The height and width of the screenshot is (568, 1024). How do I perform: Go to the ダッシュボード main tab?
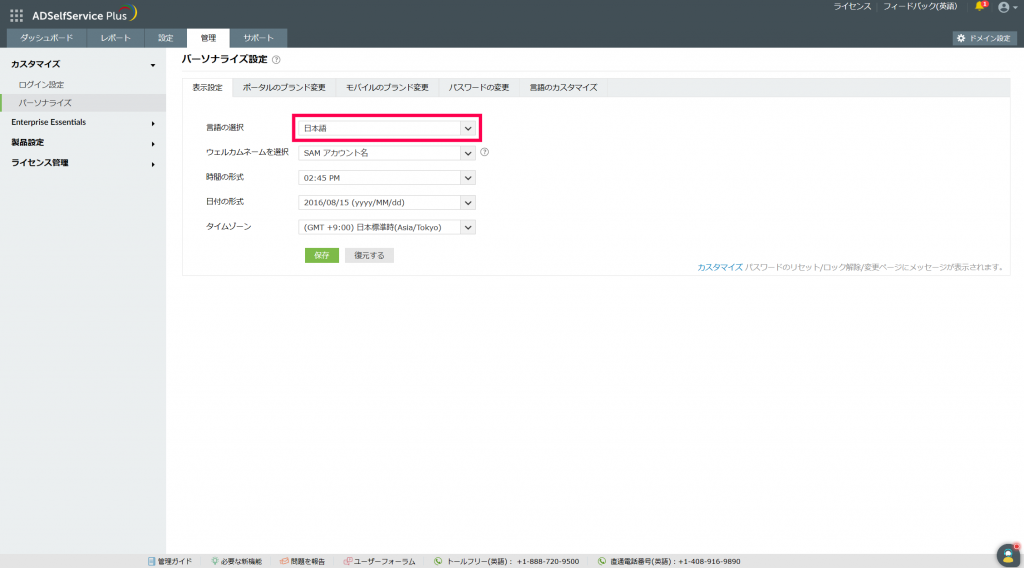point(46,38)
